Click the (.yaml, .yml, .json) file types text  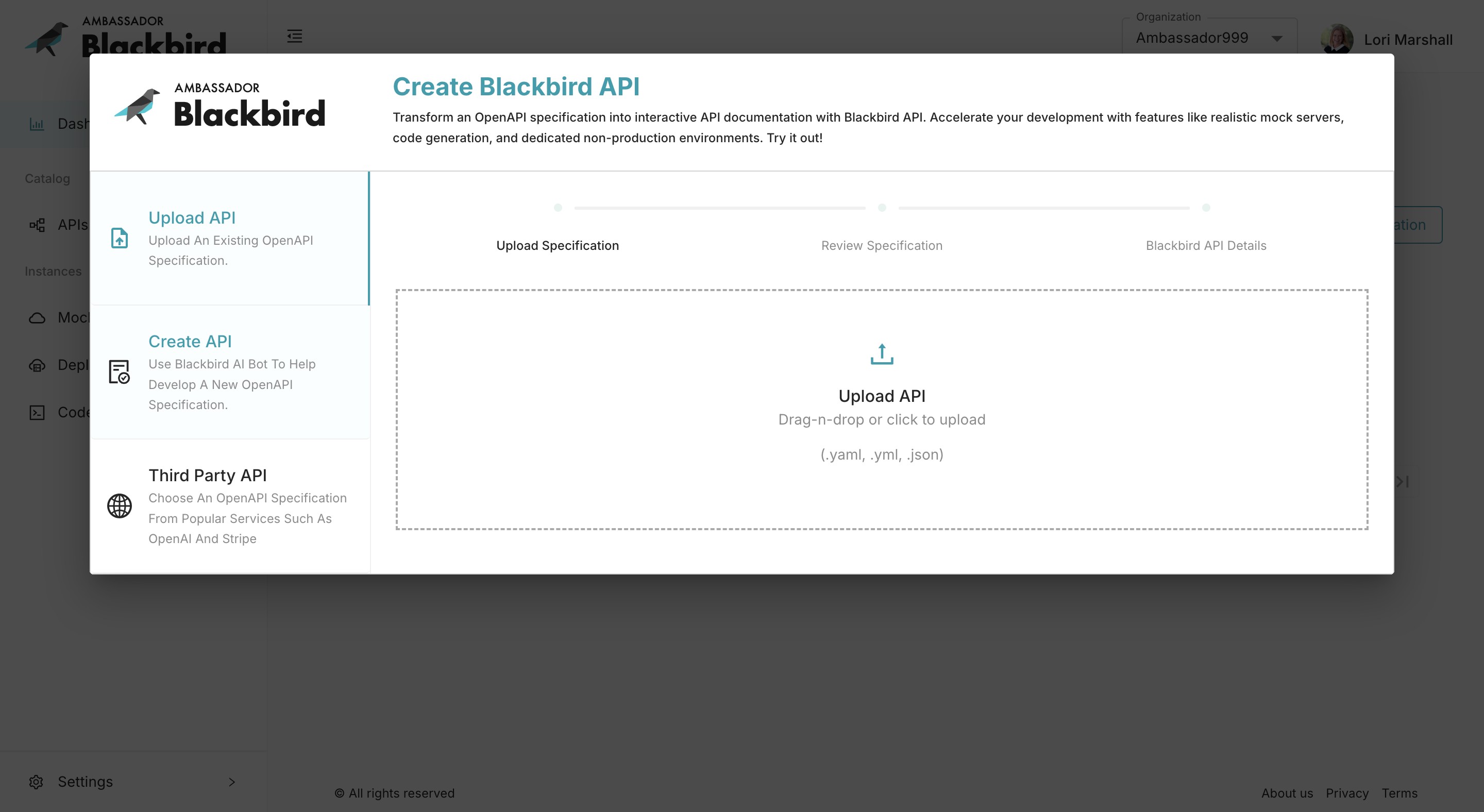tap(882, 454)
